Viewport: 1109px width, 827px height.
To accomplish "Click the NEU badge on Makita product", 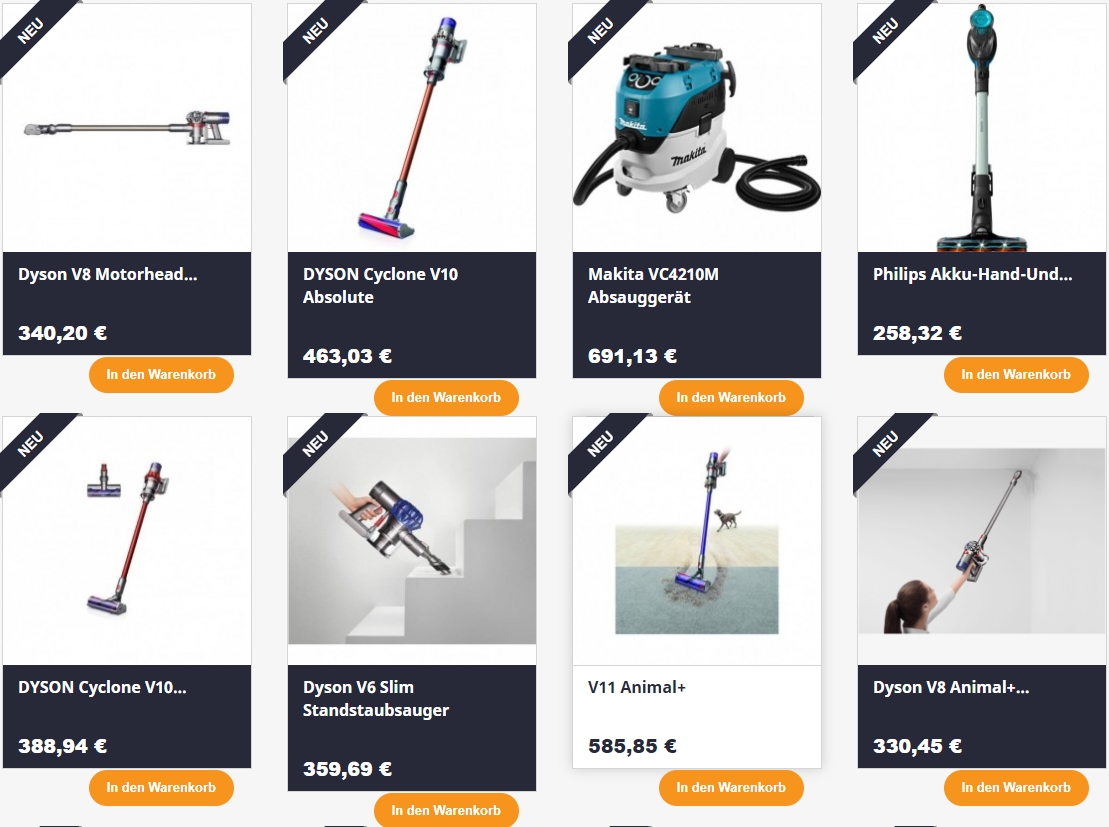I will (x=600, y=32).
